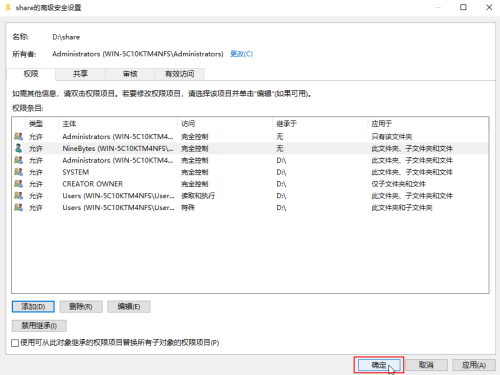The height and width of the screenshot is (375, 500).
Task: Click the 编辑(E) button
Action: [129, 307]
